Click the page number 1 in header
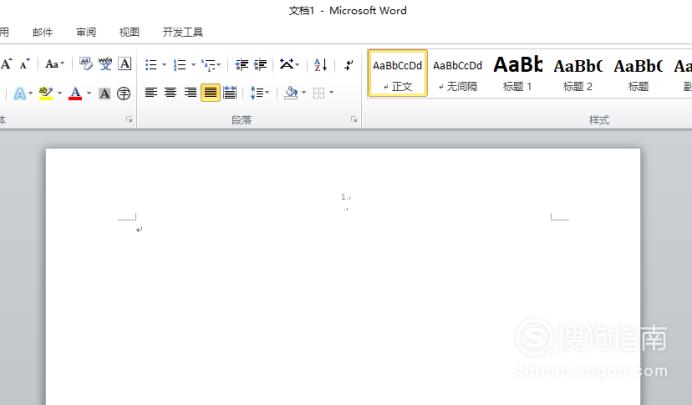This screenshot has width=692, height=405. point(343,197)
